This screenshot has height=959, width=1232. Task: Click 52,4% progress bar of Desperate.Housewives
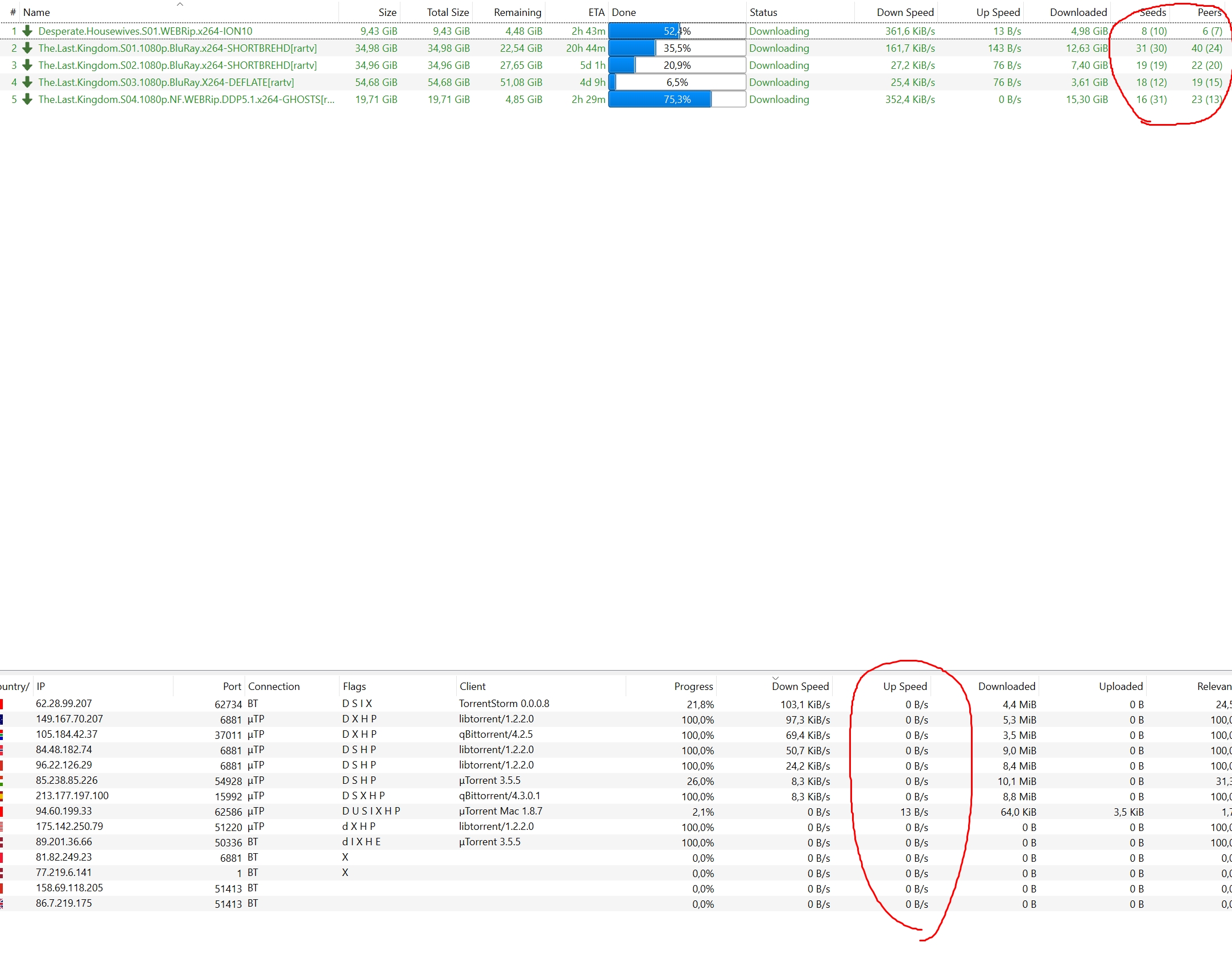[x=677, y=31]
